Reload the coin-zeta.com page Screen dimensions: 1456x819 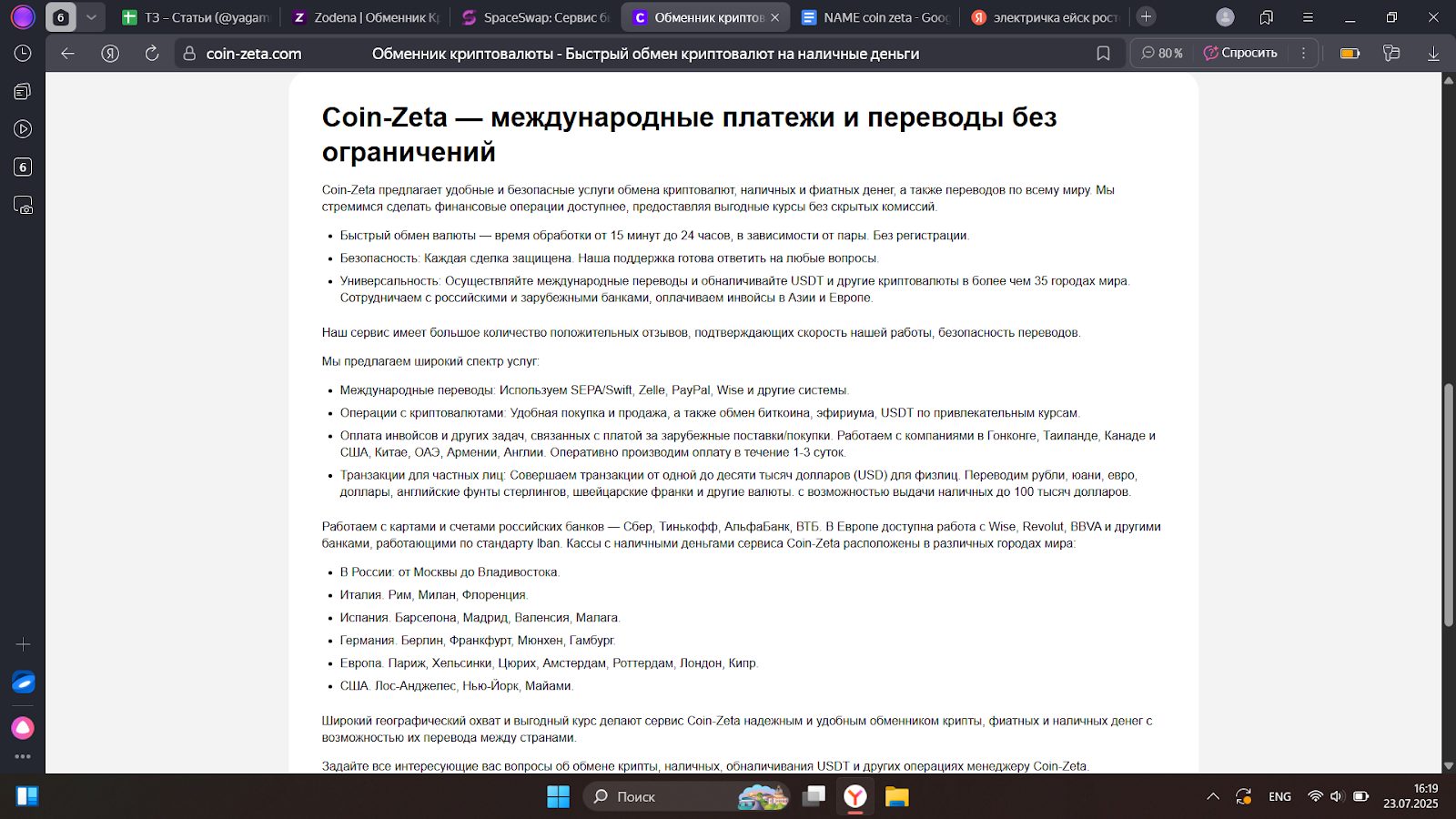click(152, 54)
